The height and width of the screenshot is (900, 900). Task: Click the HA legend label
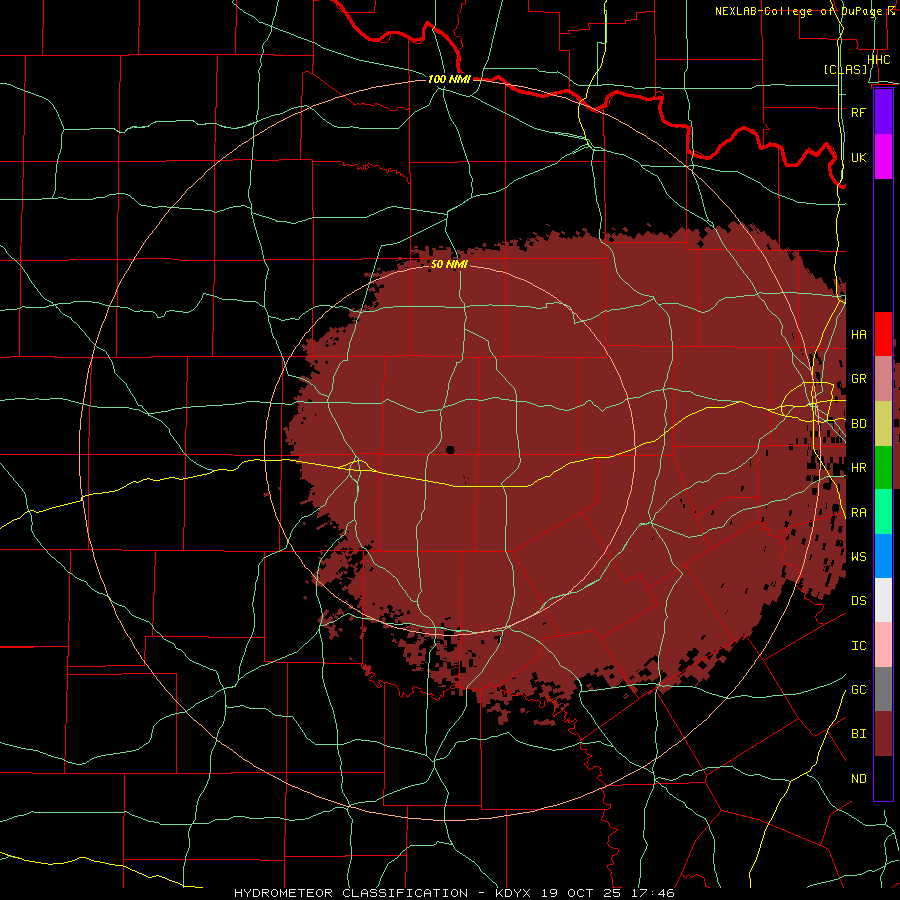[x=859, y=334]
